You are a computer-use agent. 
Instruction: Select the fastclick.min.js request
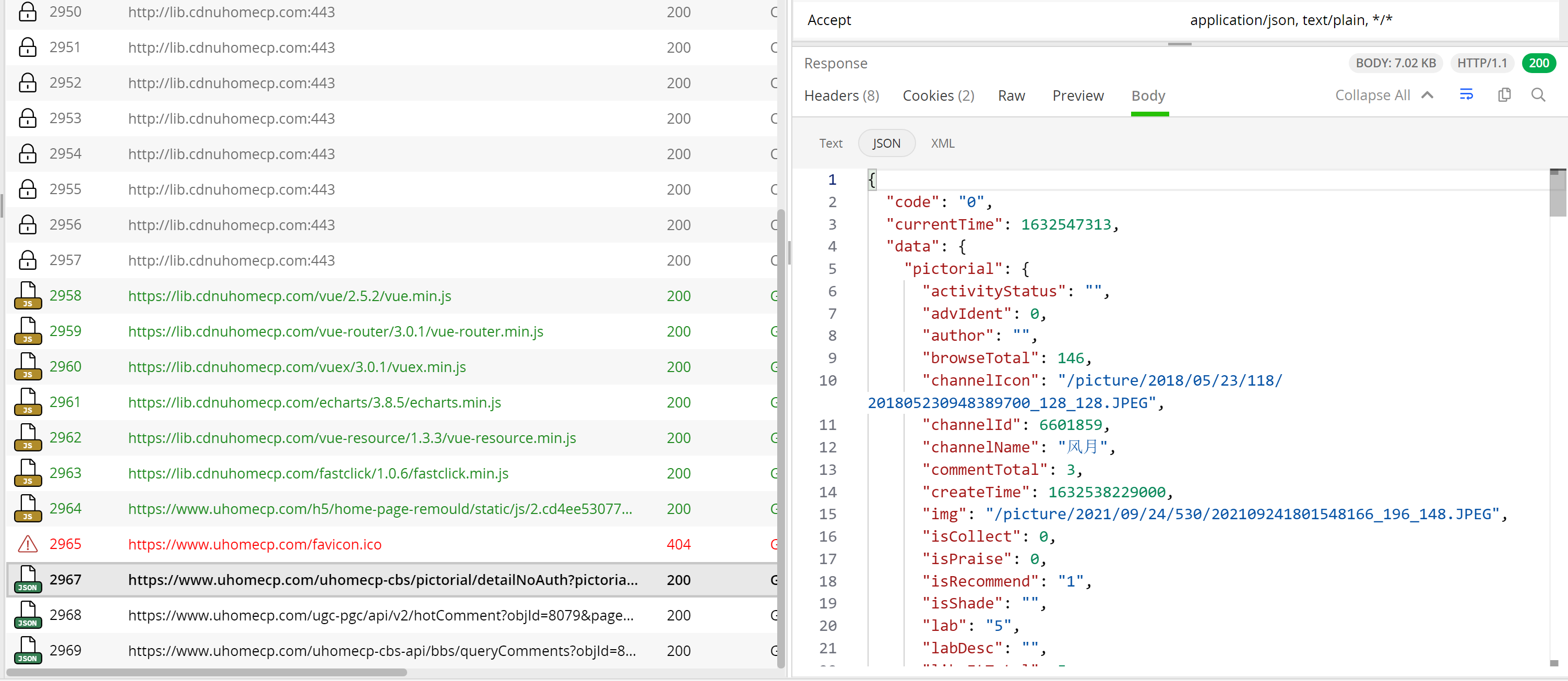point(391,473)
